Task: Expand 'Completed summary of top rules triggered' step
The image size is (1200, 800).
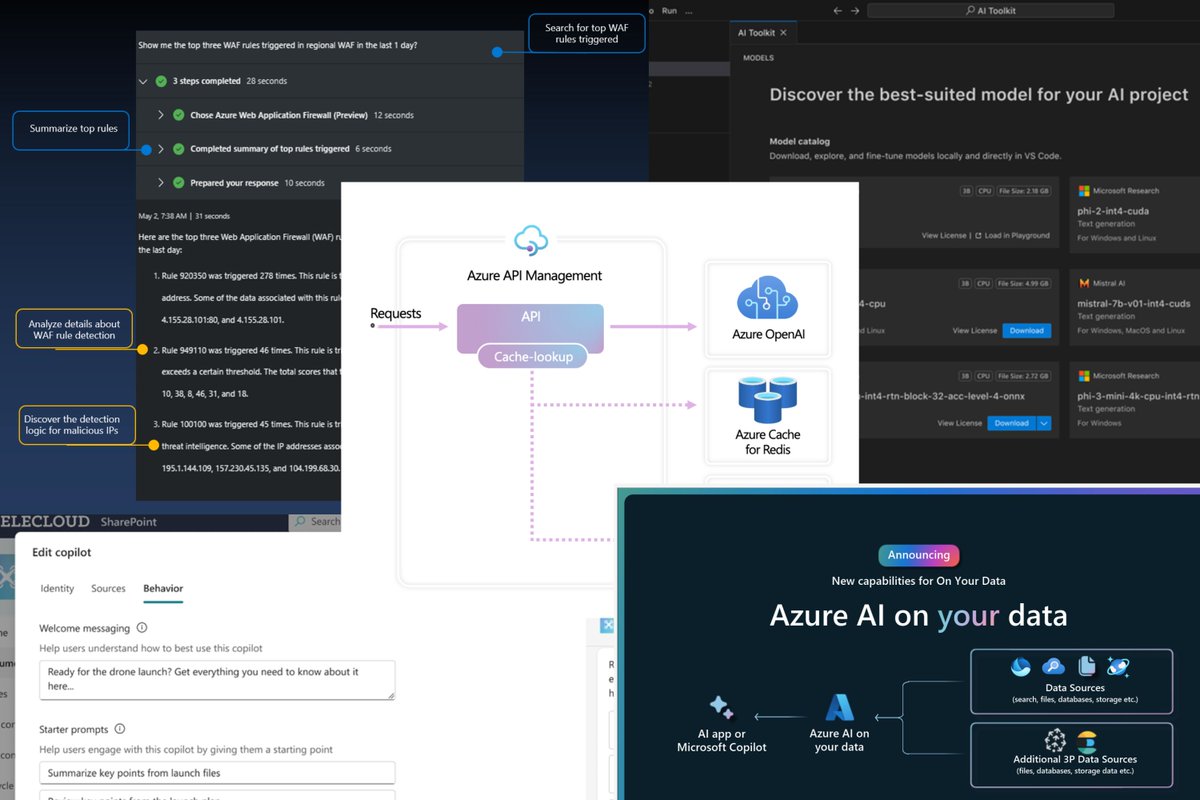Action: (161, 149)
